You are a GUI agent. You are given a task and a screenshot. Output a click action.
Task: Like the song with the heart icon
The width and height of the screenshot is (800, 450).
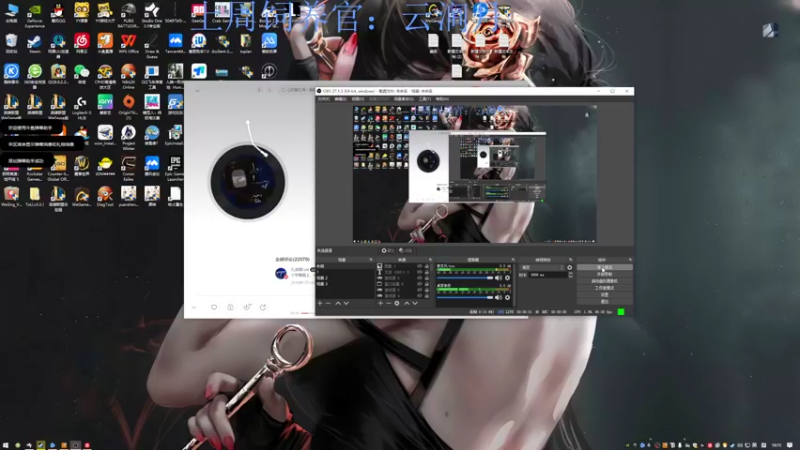[214, 307]
